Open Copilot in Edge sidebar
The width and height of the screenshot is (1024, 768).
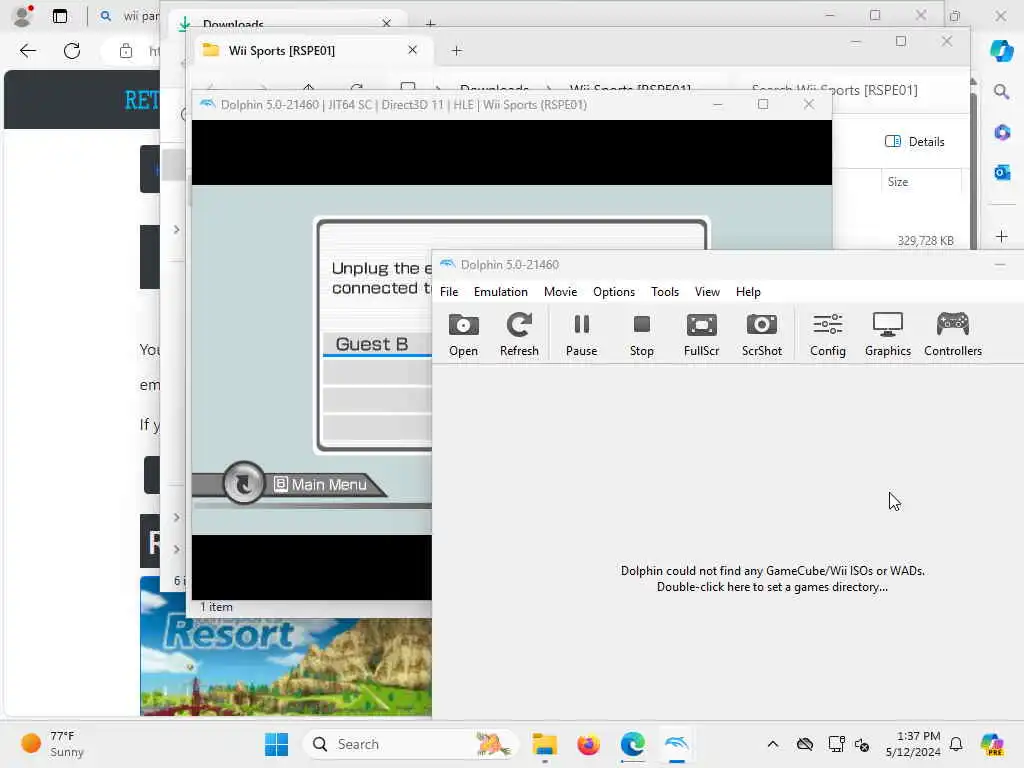coord(1002,51)
